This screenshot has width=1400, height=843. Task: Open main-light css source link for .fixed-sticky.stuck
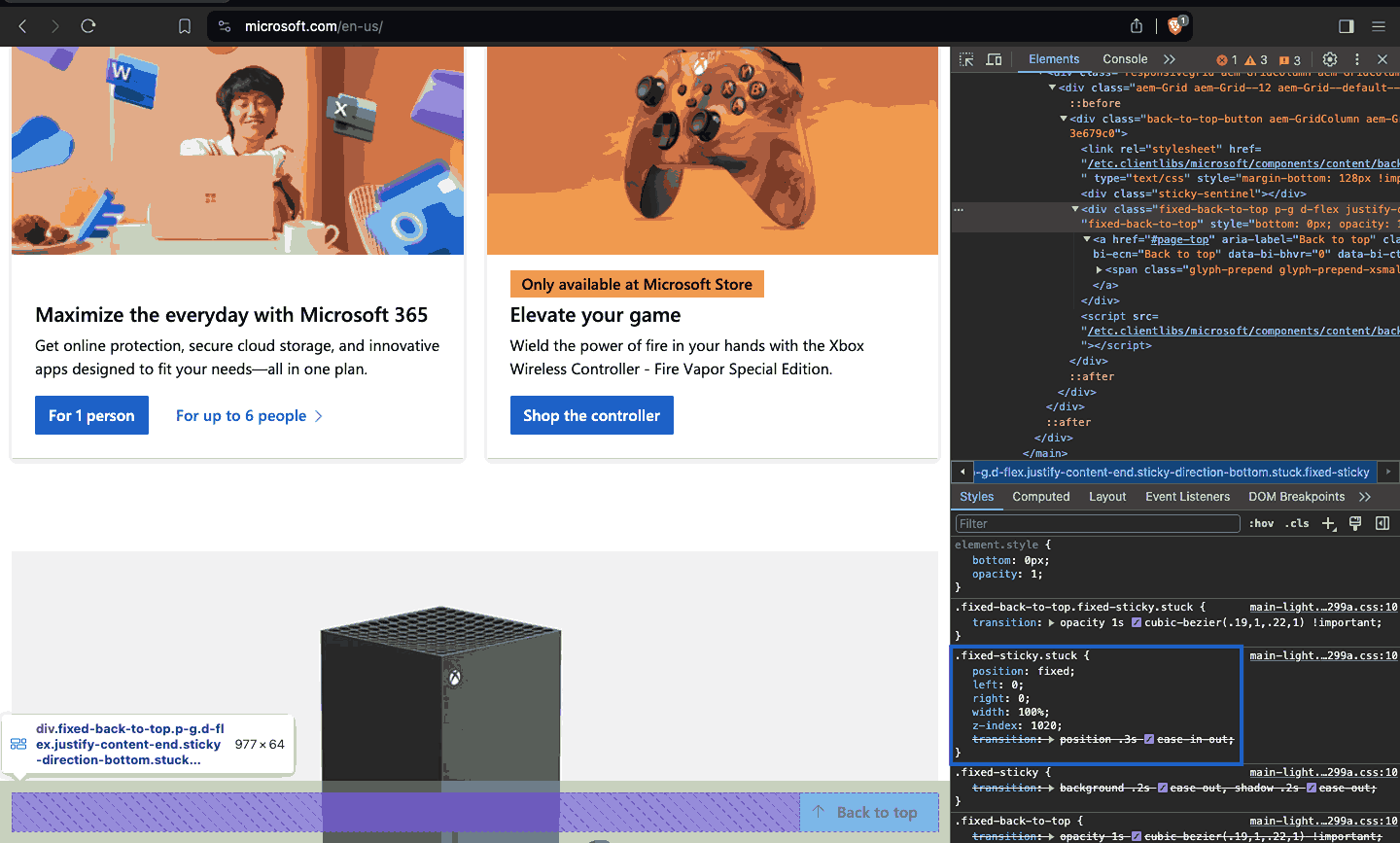pyautogui.click(x=1323, y=655)
